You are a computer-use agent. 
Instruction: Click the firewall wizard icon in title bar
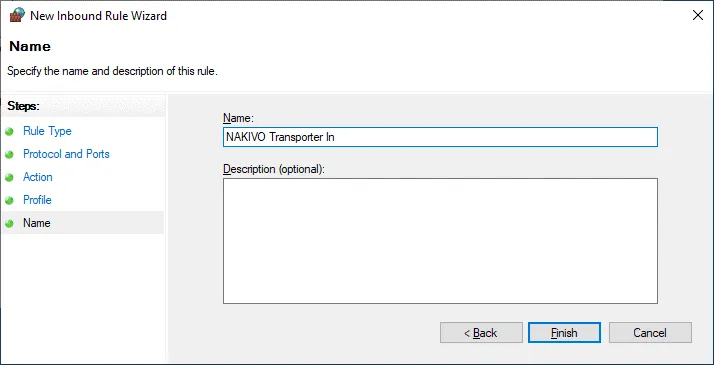coord(17,15)
